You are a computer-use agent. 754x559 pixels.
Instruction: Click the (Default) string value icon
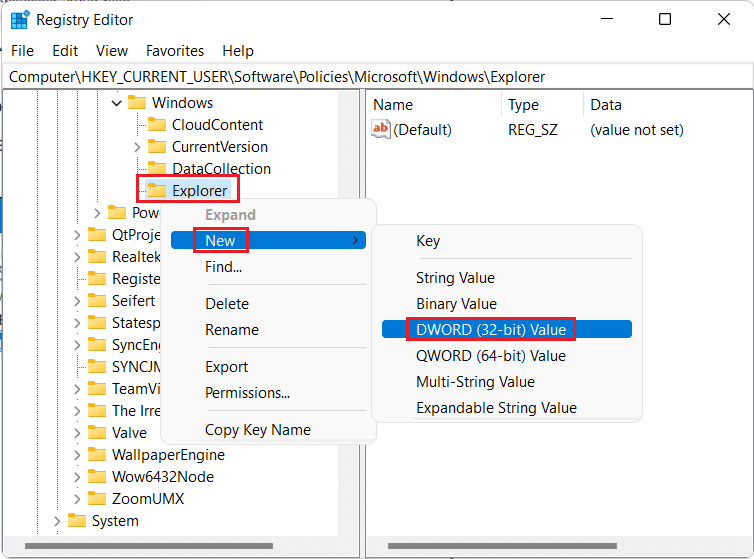click(380, 129)
